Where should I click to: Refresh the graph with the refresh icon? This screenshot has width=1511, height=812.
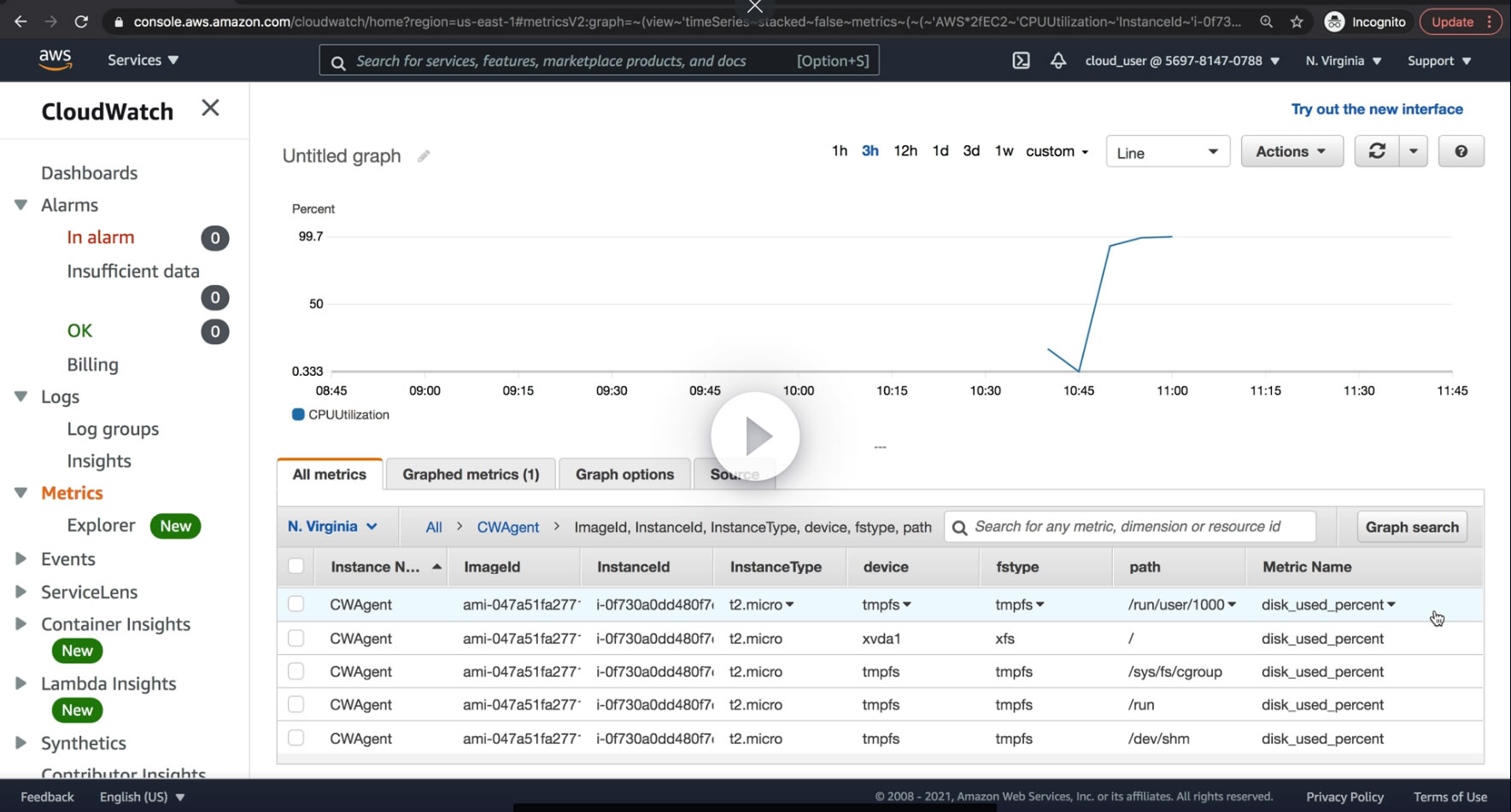click(x=1377, y=151)
